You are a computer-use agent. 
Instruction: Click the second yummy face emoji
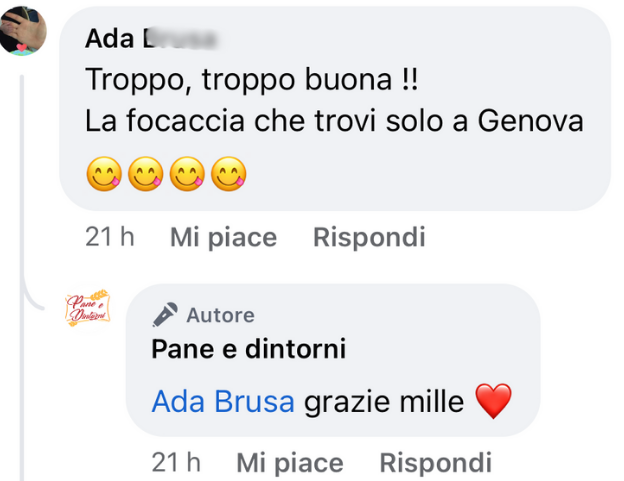144,174
